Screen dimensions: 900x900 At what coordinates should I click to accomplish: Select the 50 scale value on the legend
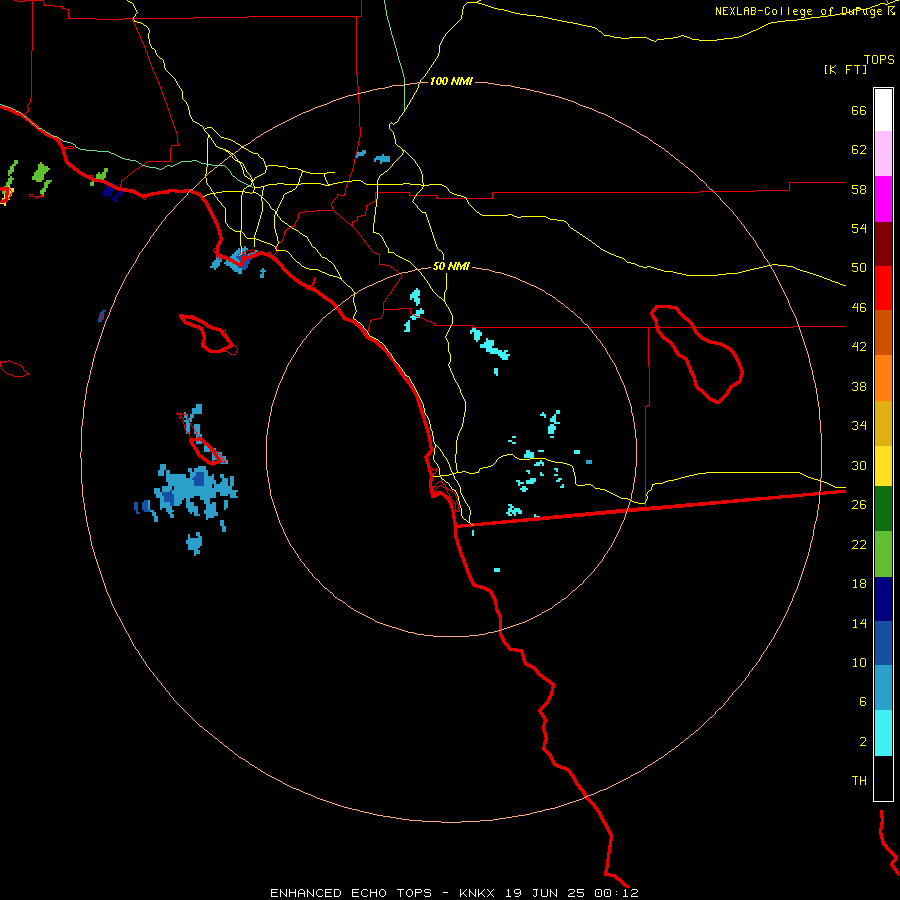[859, 268]
